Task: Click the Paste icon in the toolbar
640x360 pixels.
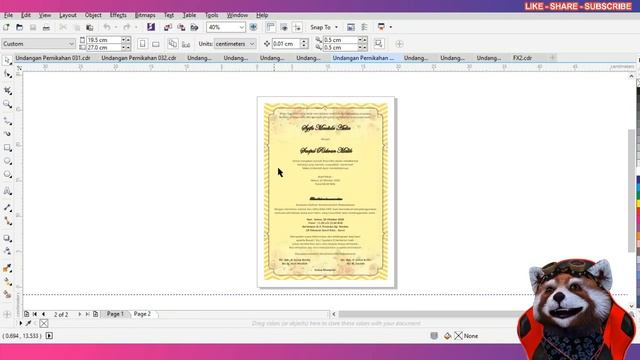Action: (x=89, y=27)
